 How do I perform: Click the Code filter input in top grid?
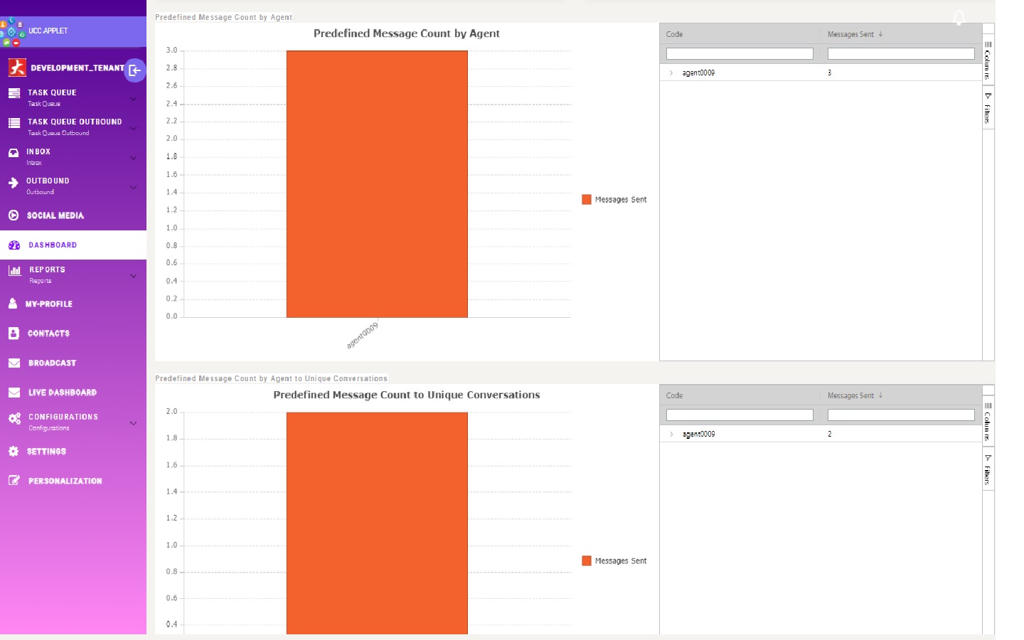tap(739, 54)
